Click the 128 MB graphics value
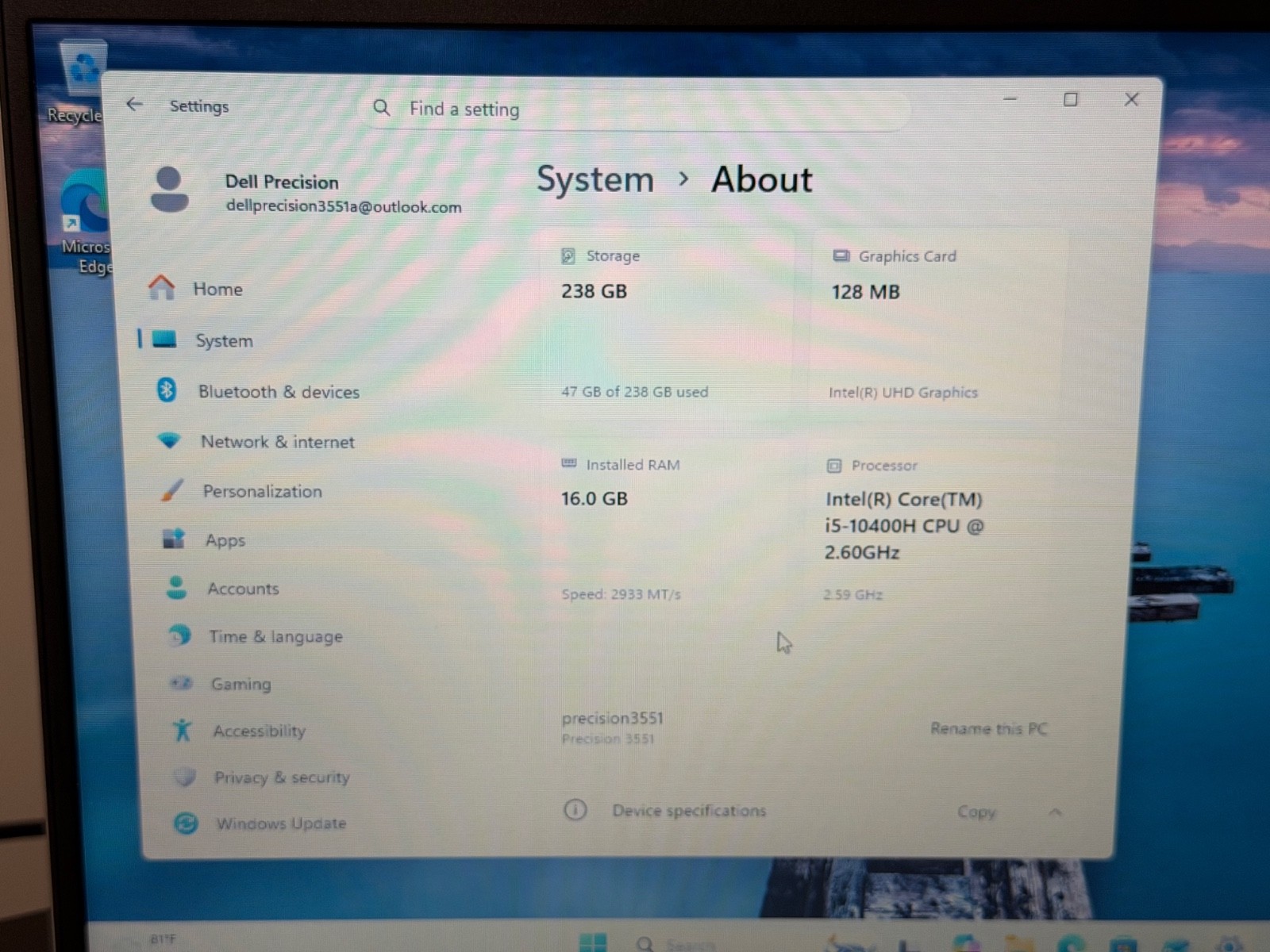Viewport: 1270px width, 952px height. coord(865,292)
